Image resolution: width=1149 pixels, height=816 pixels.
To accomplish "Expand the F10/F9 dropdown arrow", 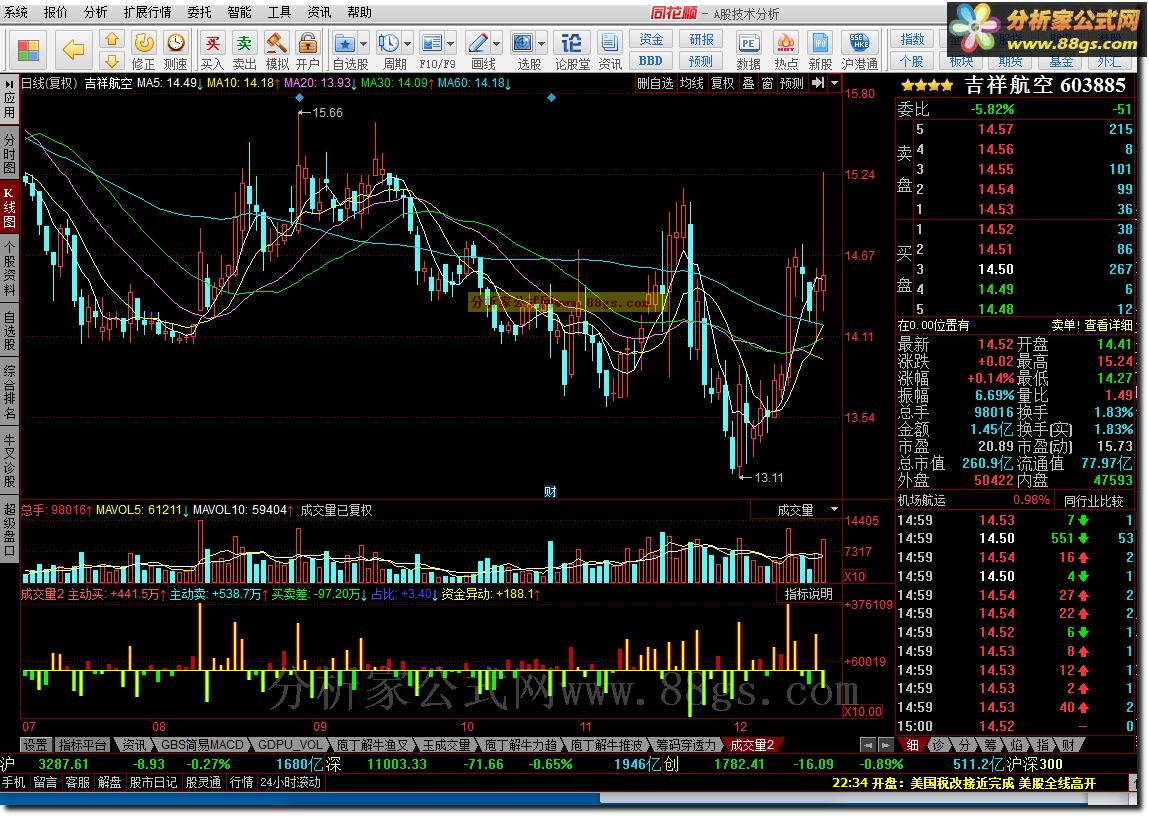I will point(451,43).
